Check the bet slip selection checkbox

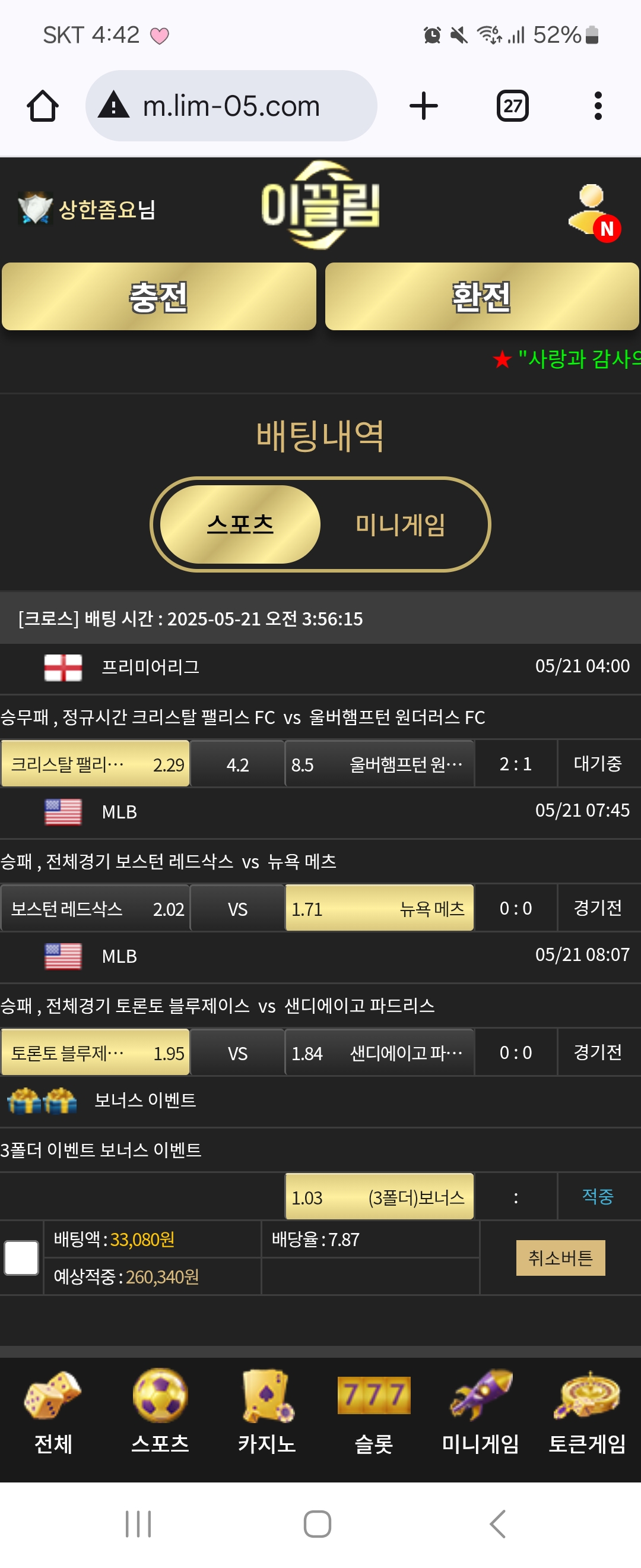(x=21, y=1257)
